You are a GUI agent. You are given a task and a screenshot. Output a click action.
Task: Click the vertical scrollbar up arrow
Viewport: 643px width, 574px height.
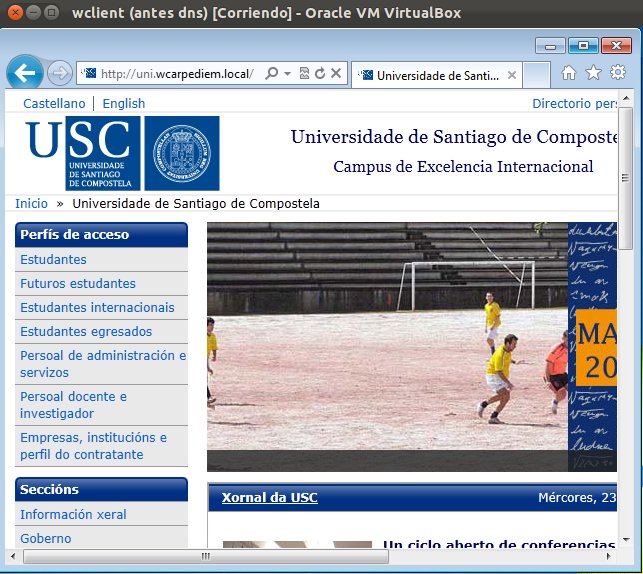(x=626, y=98)
